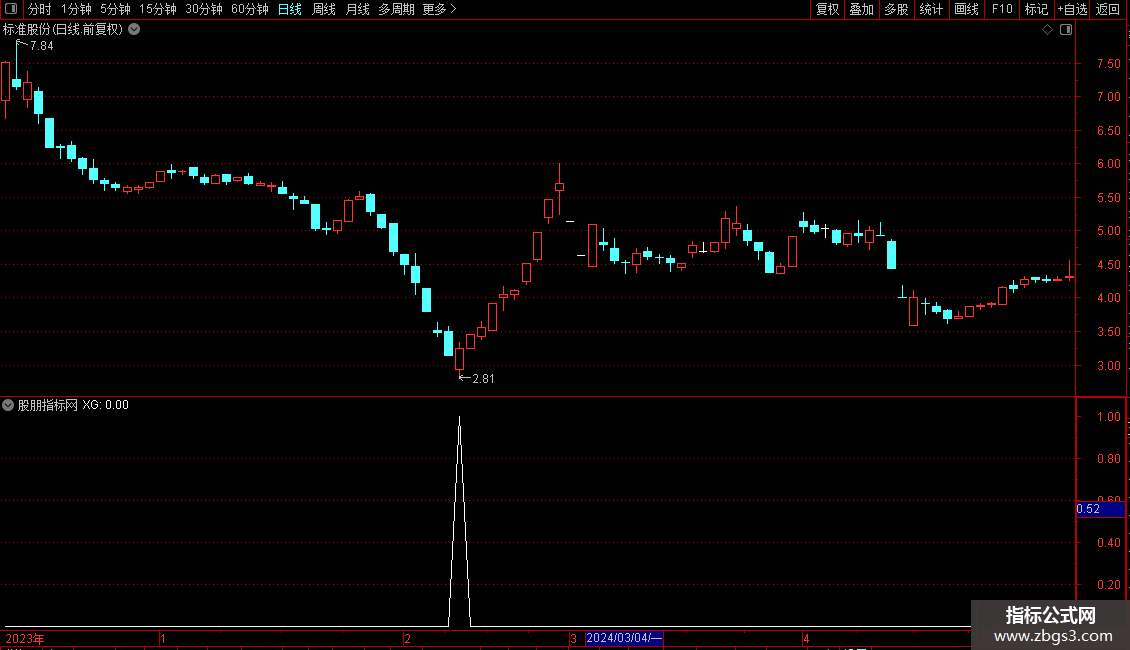This screenshot has height=650, width=1130.
Task: Toggle the side panel icon on chart
Action: (1066, 30)
